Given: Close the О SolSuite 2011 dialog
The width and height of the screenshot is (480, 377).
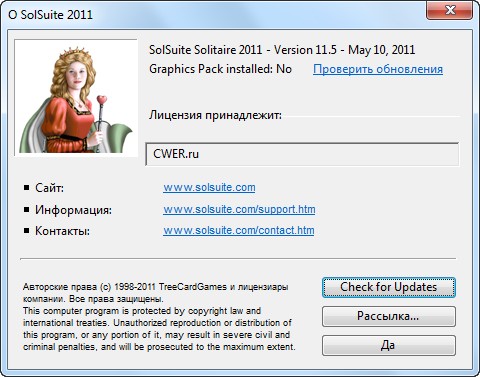Looking at the screenshot, I should 449,11.
